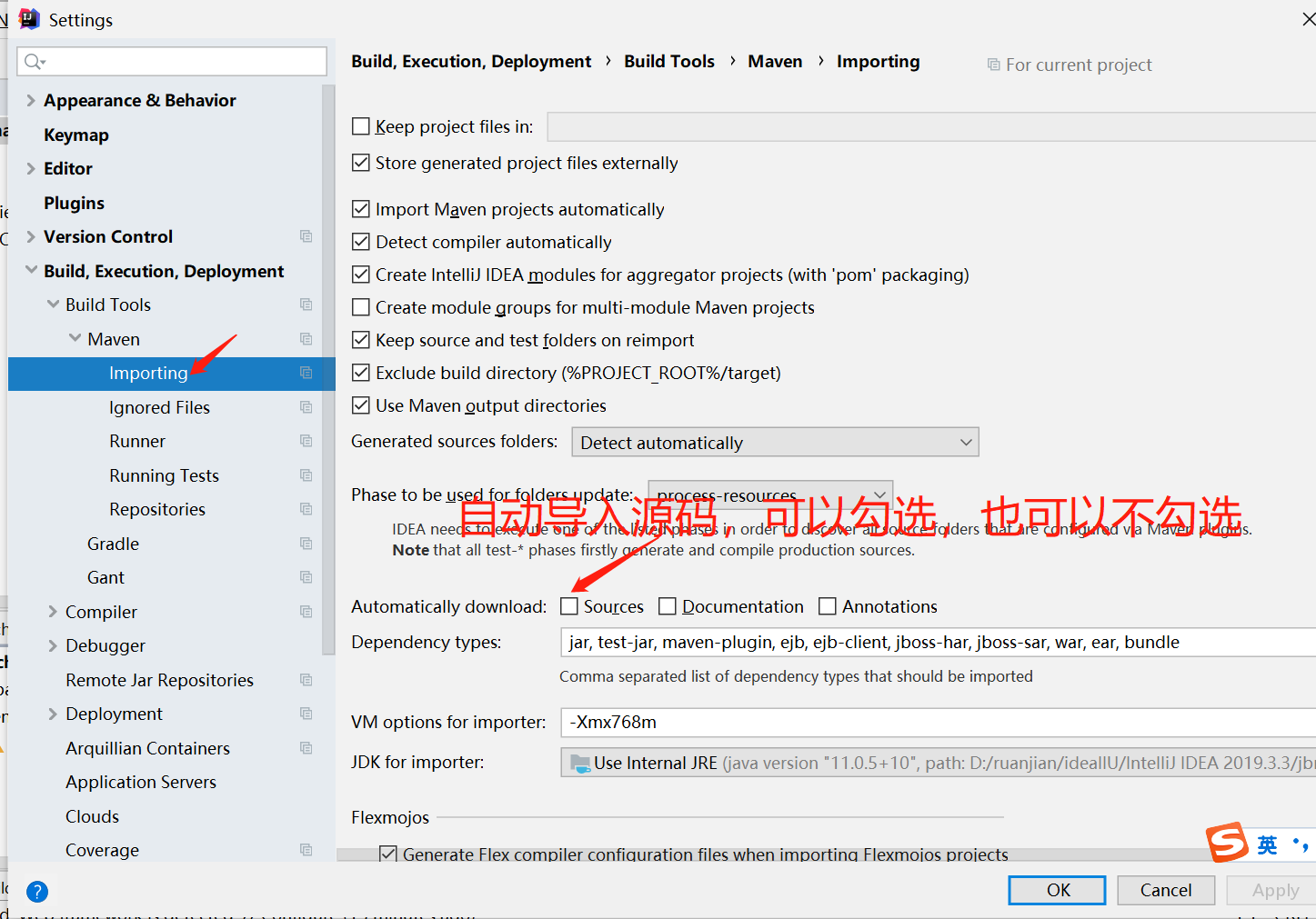Click the folder icon in JDK for importer

click(x=579, y=763)
